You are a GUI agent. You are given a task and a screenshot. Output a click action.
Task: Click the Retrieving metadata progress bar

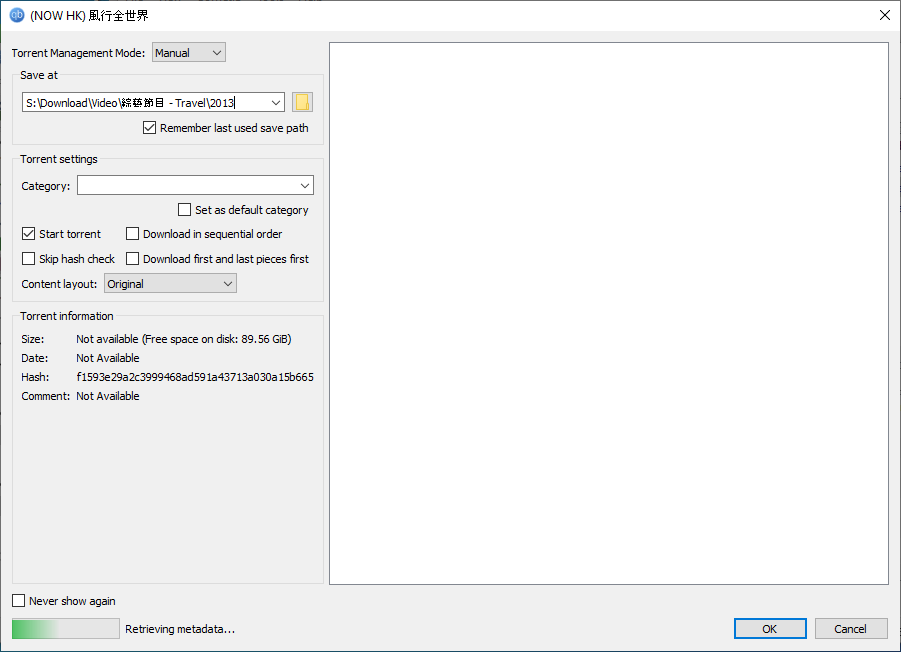(x=66, y=629)
